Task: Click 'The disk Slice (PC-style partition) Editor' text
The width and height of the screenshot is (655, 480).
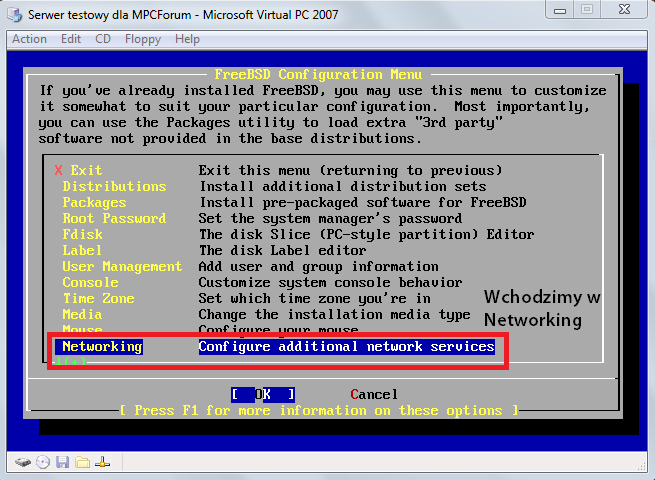Action: coord(366,235)
